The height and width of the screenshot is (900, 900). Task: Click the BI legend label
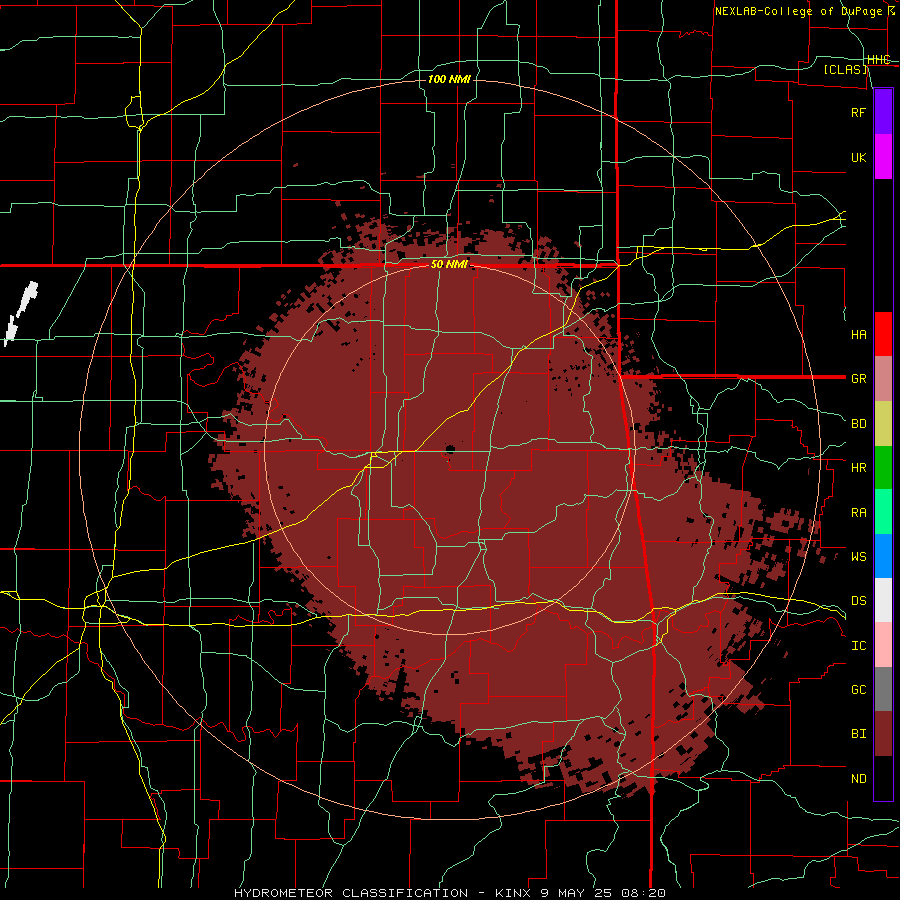click(858, 734)
